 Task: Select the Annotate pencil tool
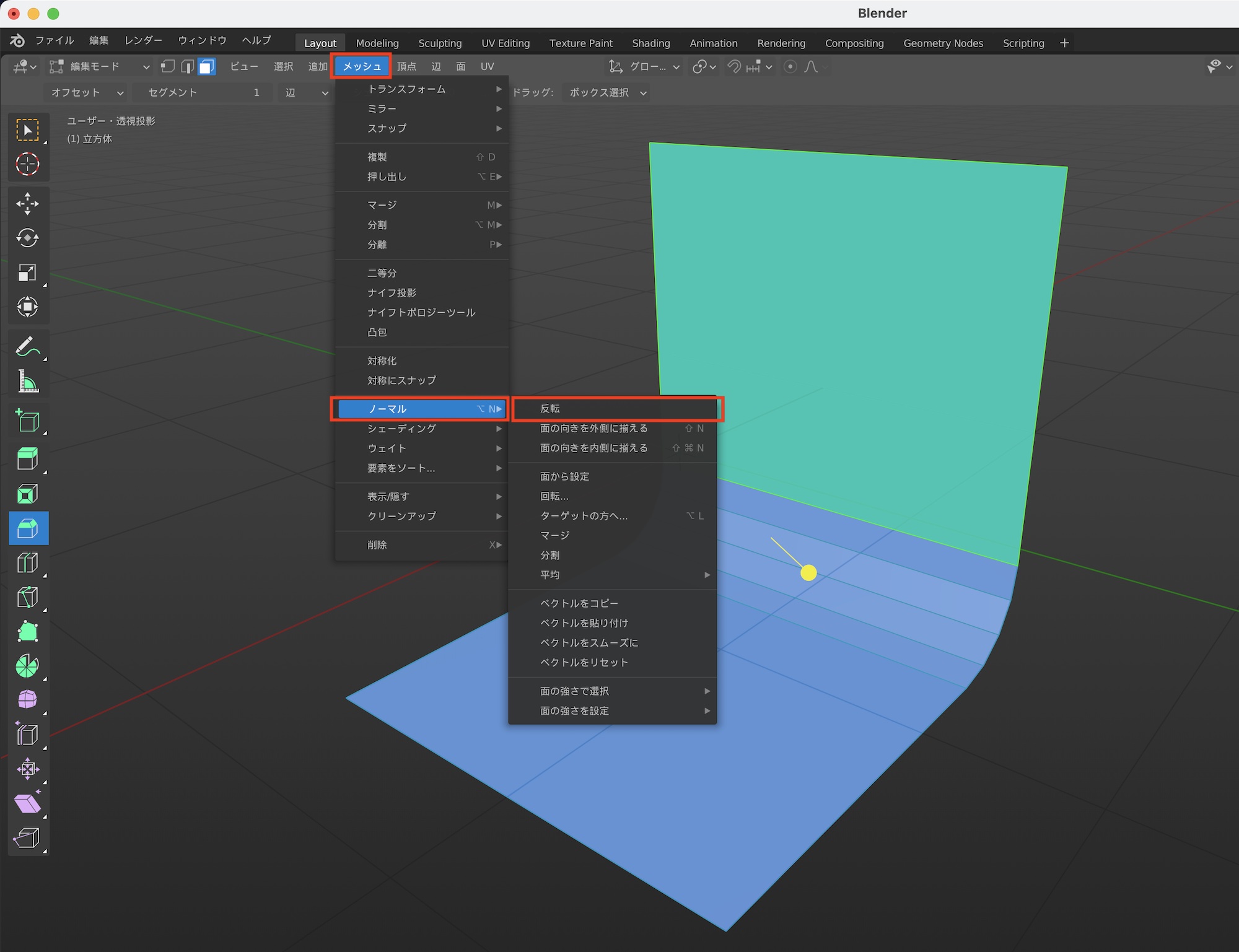27,347
